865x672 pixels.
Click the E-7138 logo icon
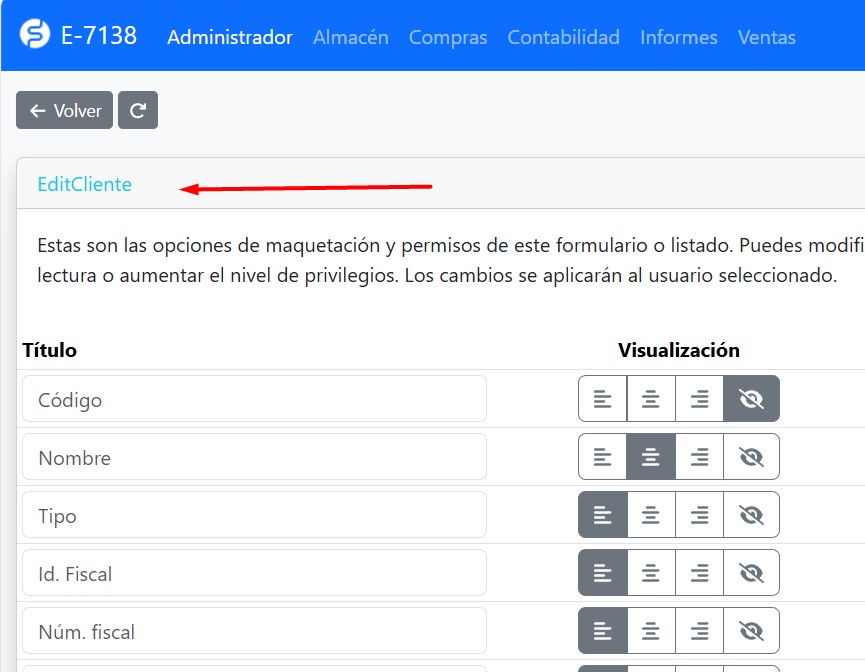tap(35, 36)
